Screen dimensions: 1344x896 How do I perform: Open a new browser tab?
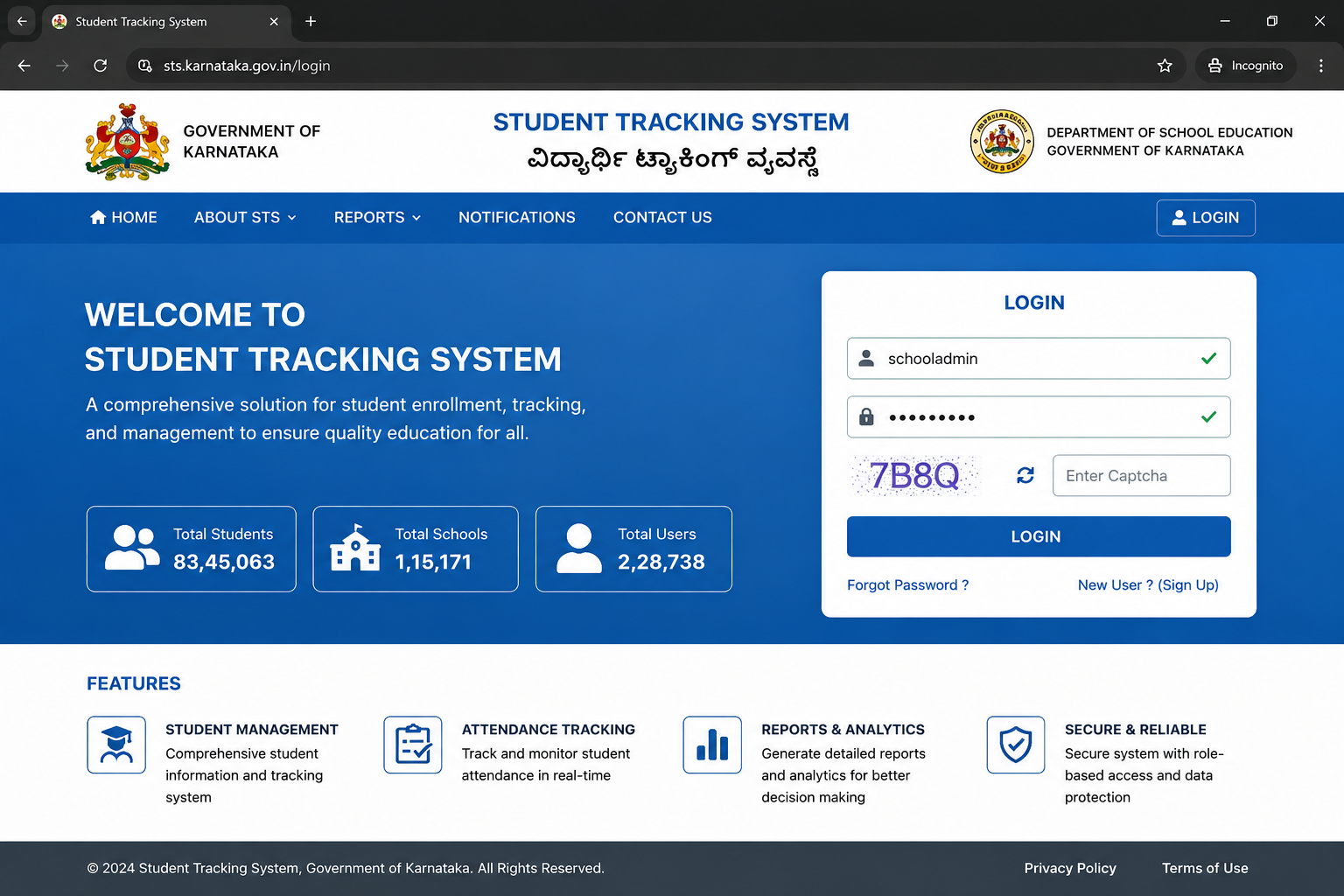311,21
